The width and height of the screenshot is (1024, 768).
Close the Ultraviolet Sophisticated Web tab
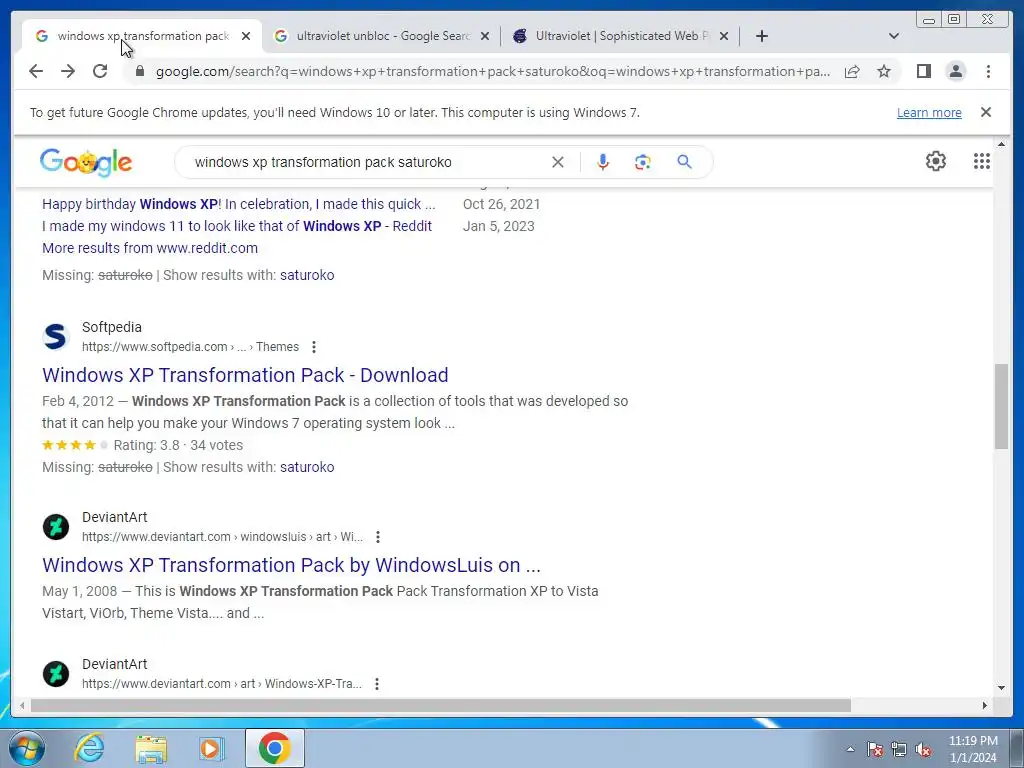pos(724,37)
